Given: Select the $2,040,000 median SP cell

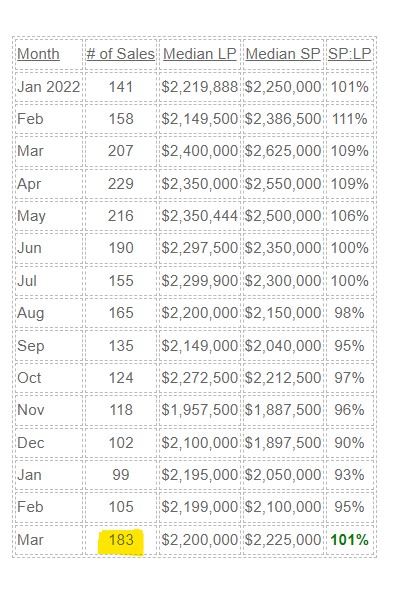Looking at the screenshot, I should click(283, 346).
